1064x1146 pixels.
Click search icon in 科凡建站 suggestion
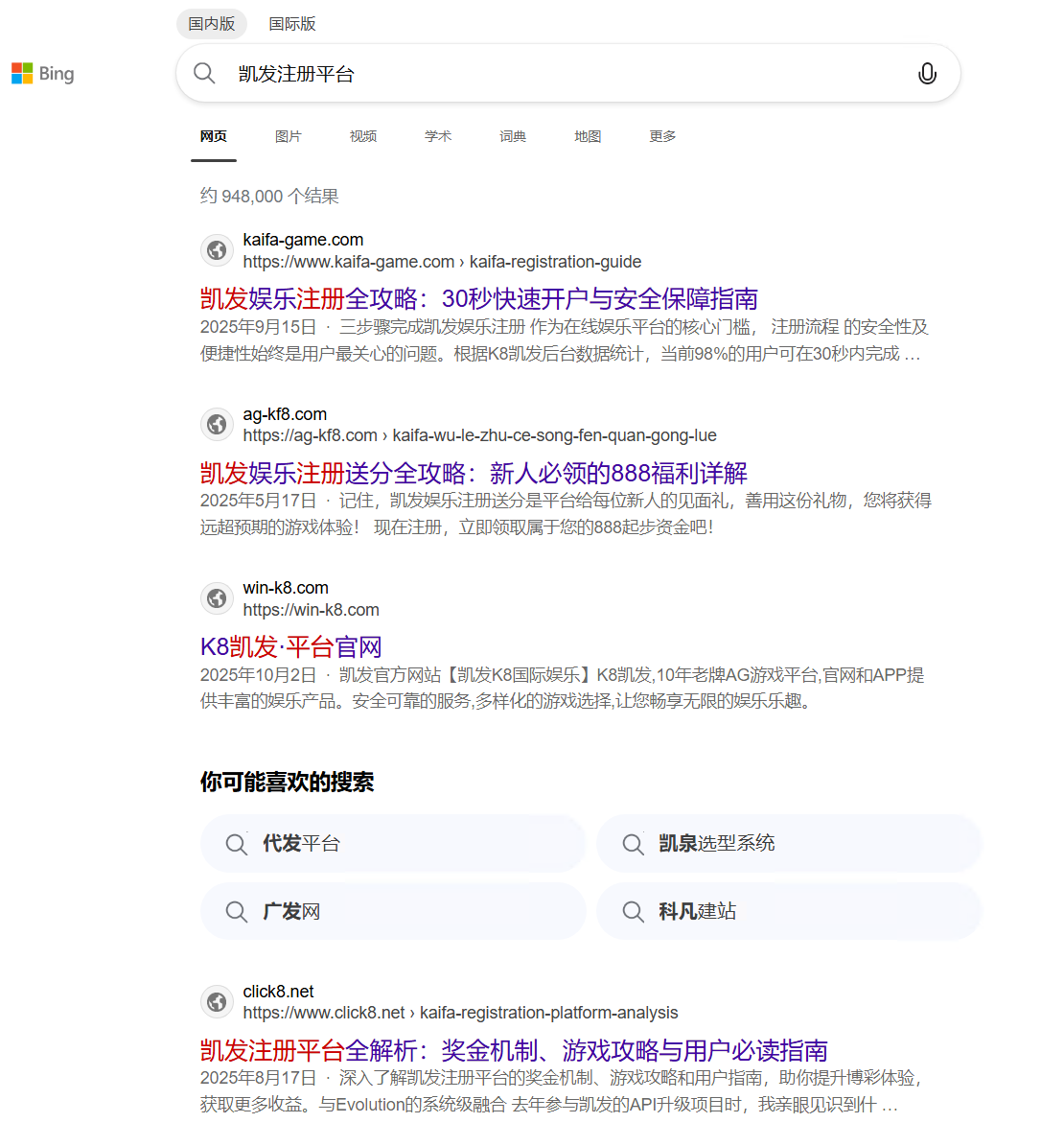coord(632,911)
